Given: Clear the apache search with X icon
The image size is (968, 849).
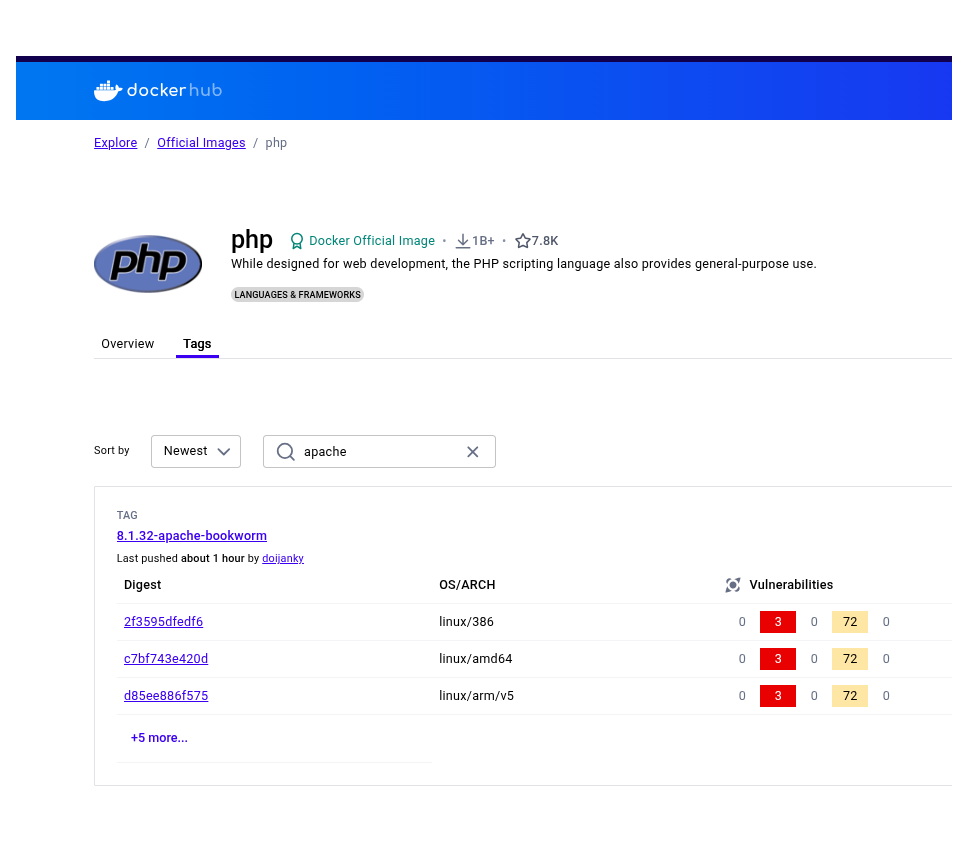Looking at the screenshot, I should pyautogui.click(x=472, y=452).
